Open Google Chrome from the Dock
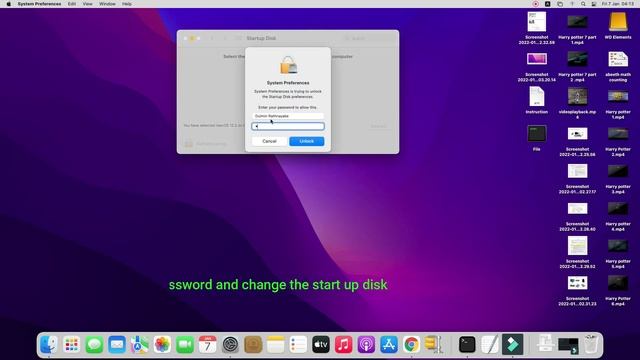The image size is (640, 360). (411, 345)
